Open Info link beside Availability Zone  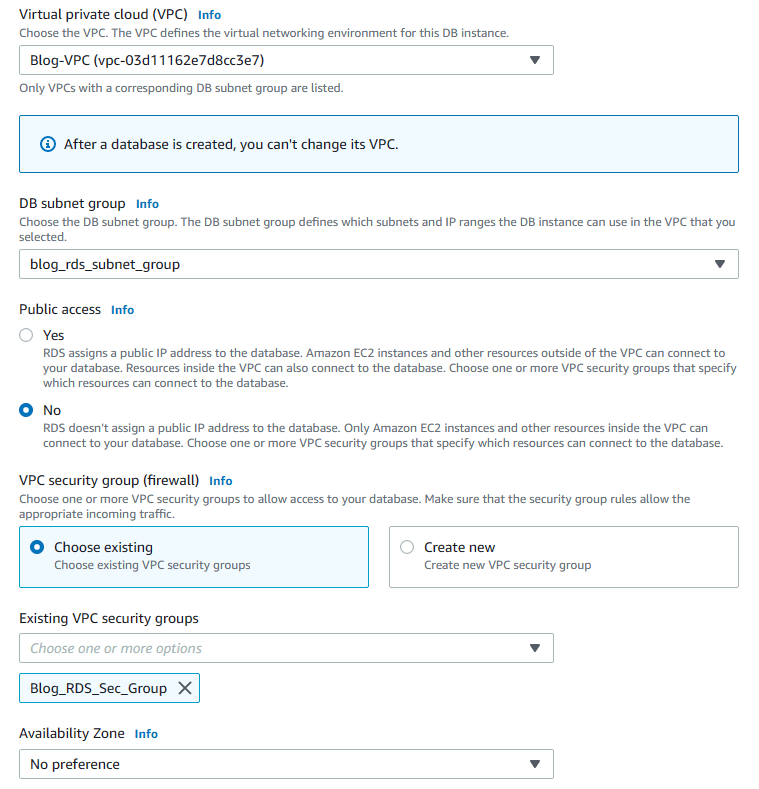pyautogui.click(x=146, y=733)
